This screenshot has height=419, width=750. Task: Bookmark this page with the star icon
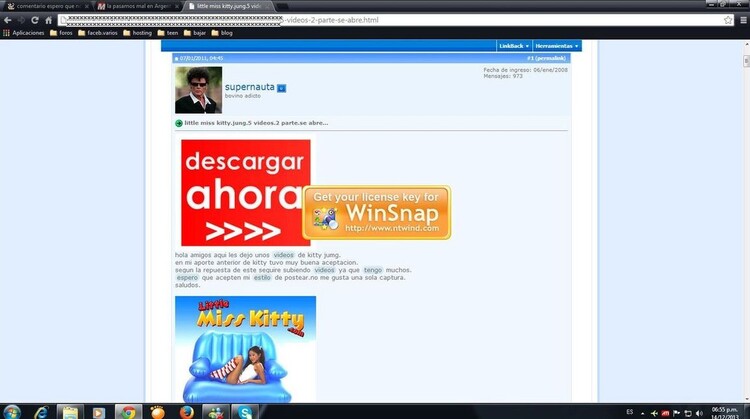[x=728, y=20]
